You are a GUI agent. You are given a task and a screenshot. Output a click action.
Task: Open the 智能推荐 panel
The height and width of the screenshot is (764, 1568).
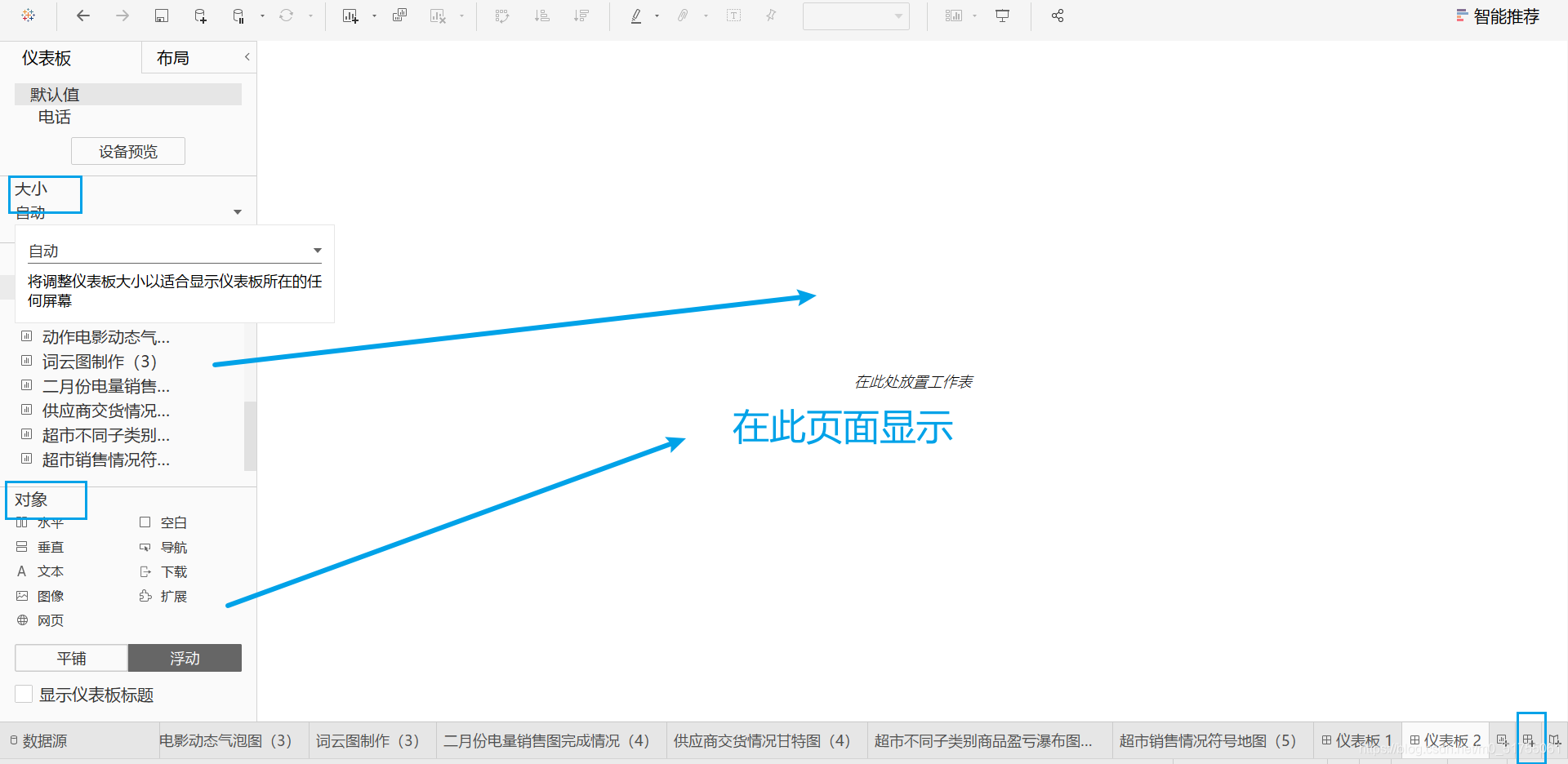tap(1498, 16)
